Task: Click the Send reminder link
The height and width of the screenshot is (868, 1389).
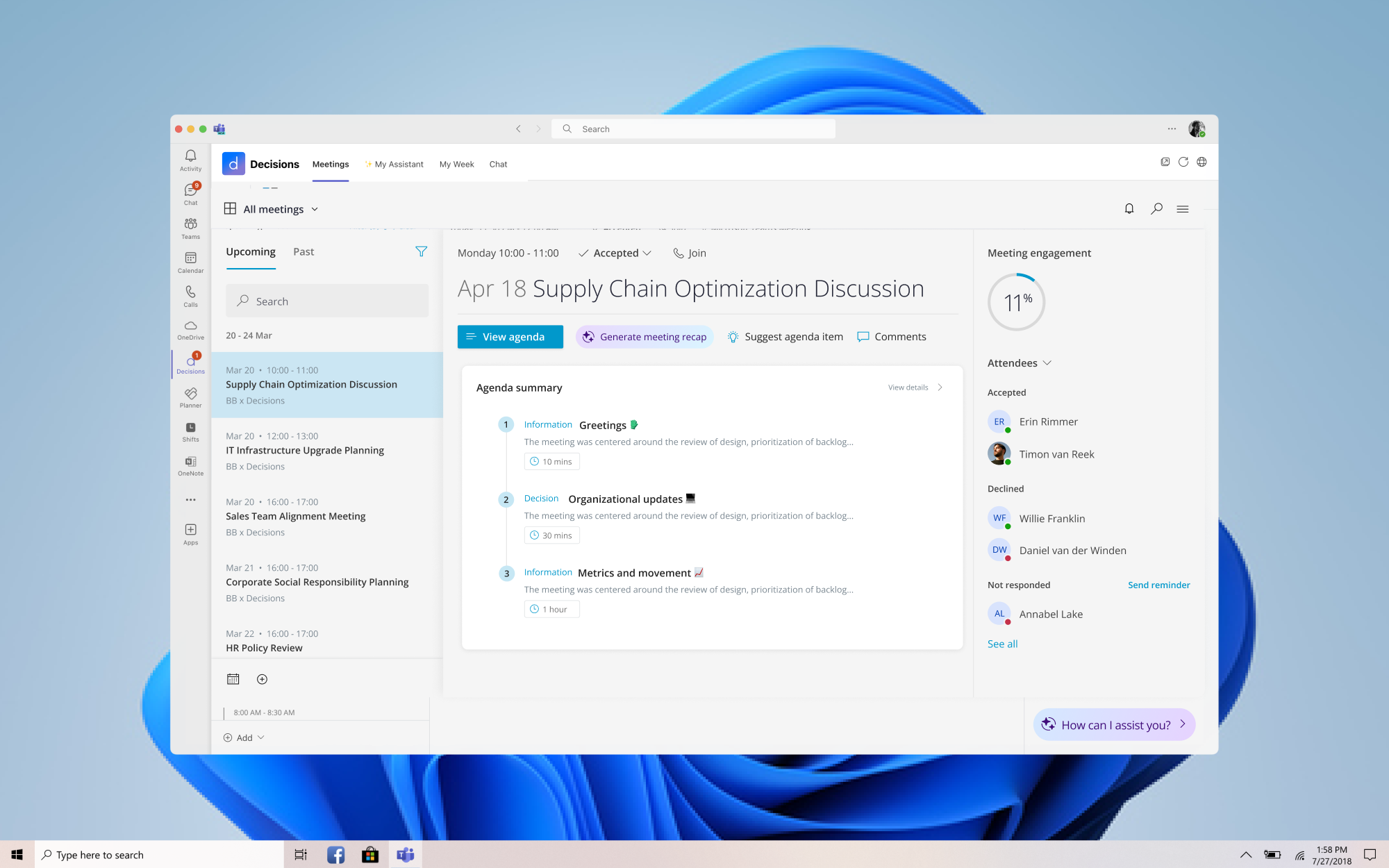Action: click(1158, 585)
